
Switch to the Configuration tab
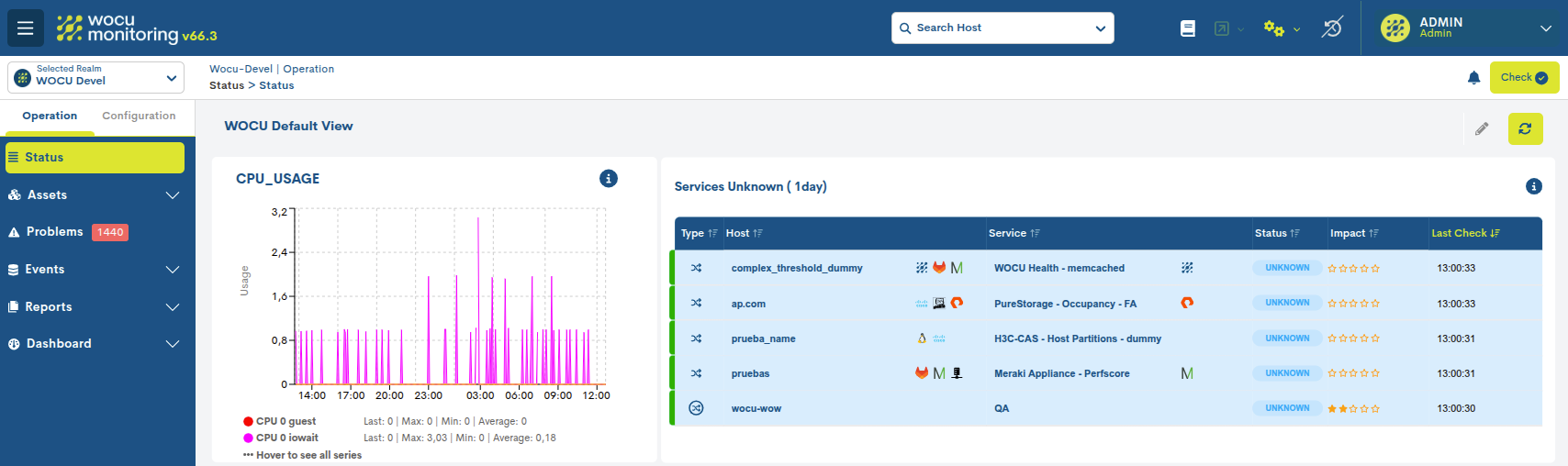tap(139, 116)
